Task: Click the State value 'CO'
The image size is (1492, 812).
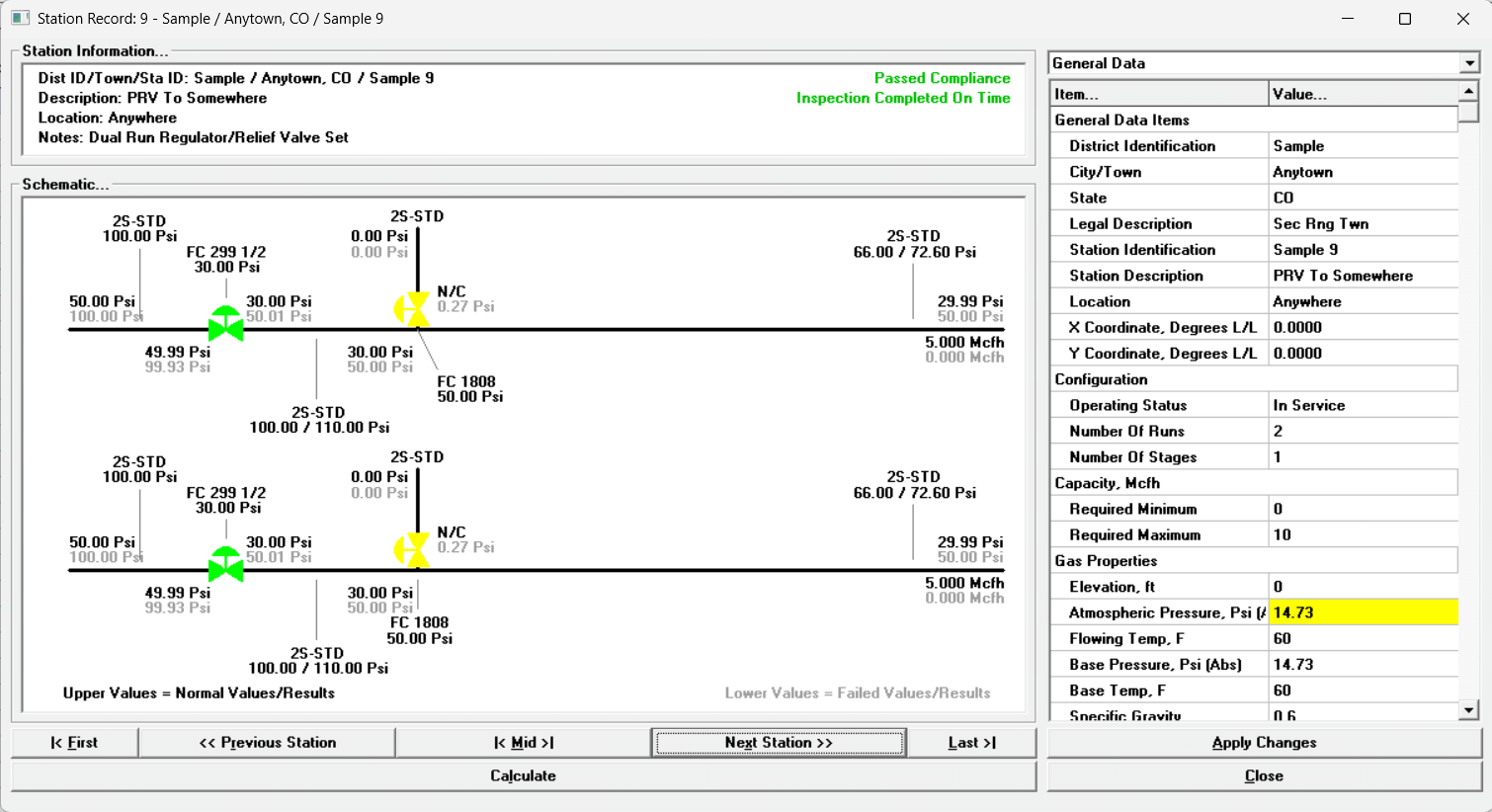Action: (x=1364, y=198)
